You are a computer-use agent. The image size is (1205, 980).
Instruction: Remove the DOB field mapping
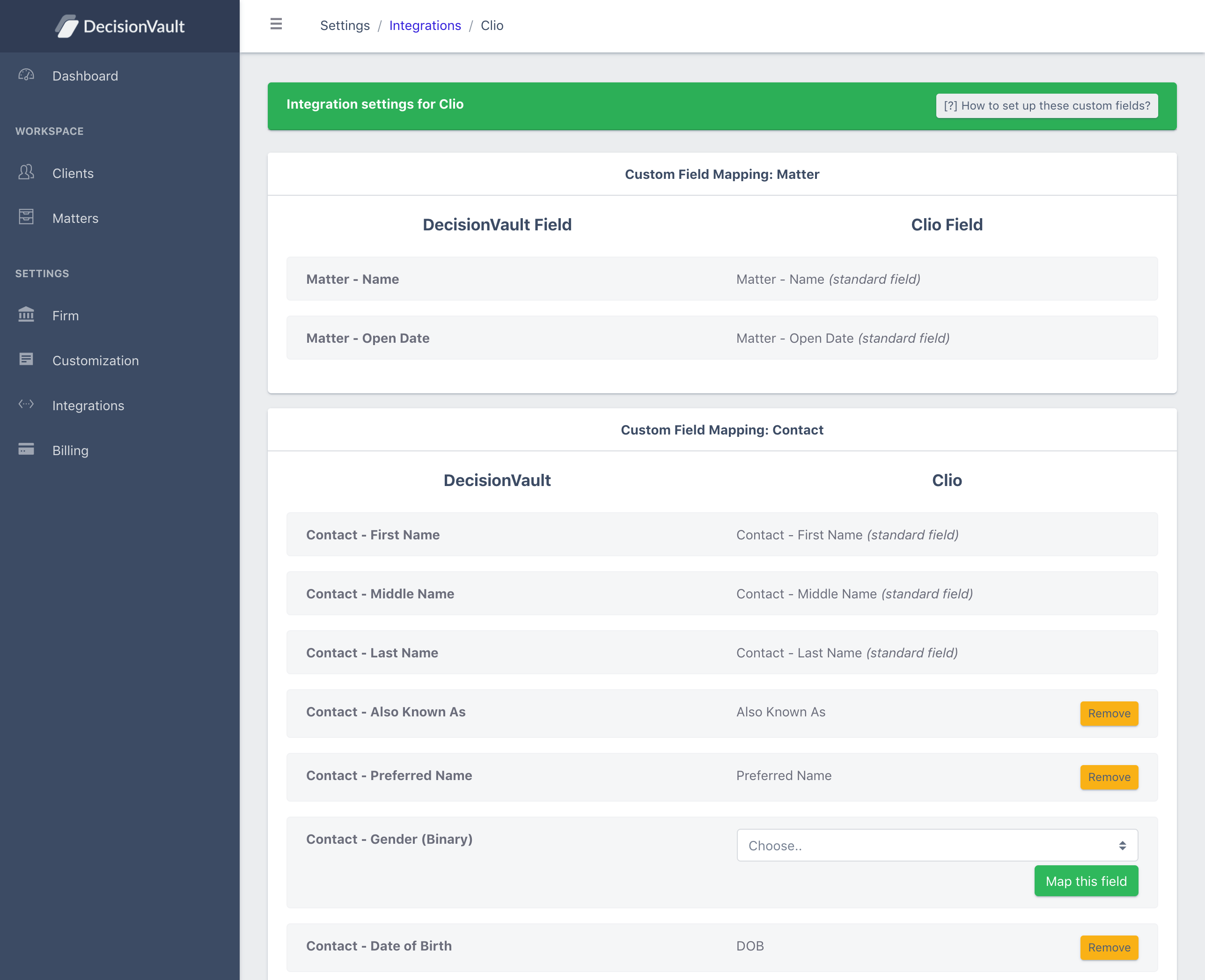point(1109,947)
